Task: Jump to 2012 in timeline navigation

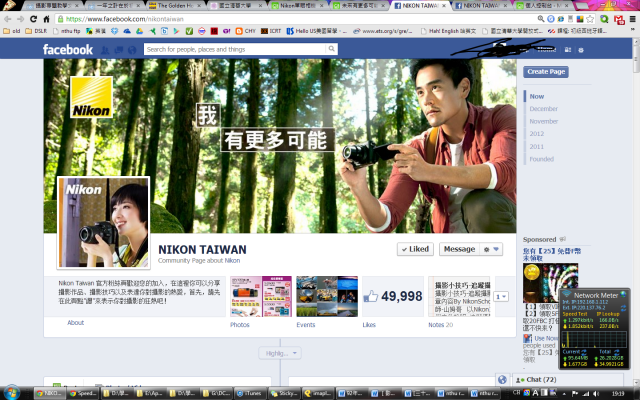Action: (536, 134)
